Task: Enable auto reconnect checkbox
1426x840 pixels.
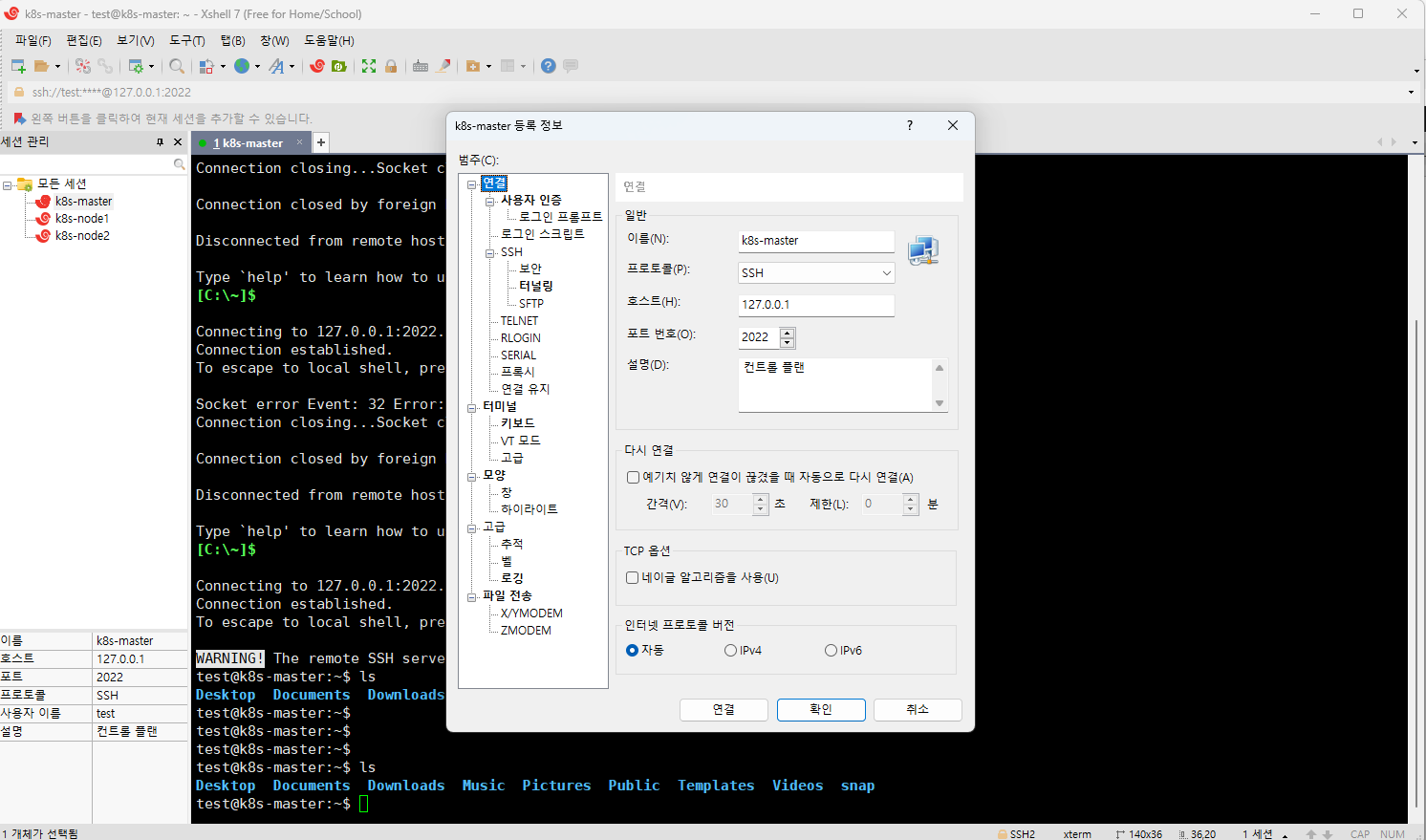Action: (x=633, y=477)
